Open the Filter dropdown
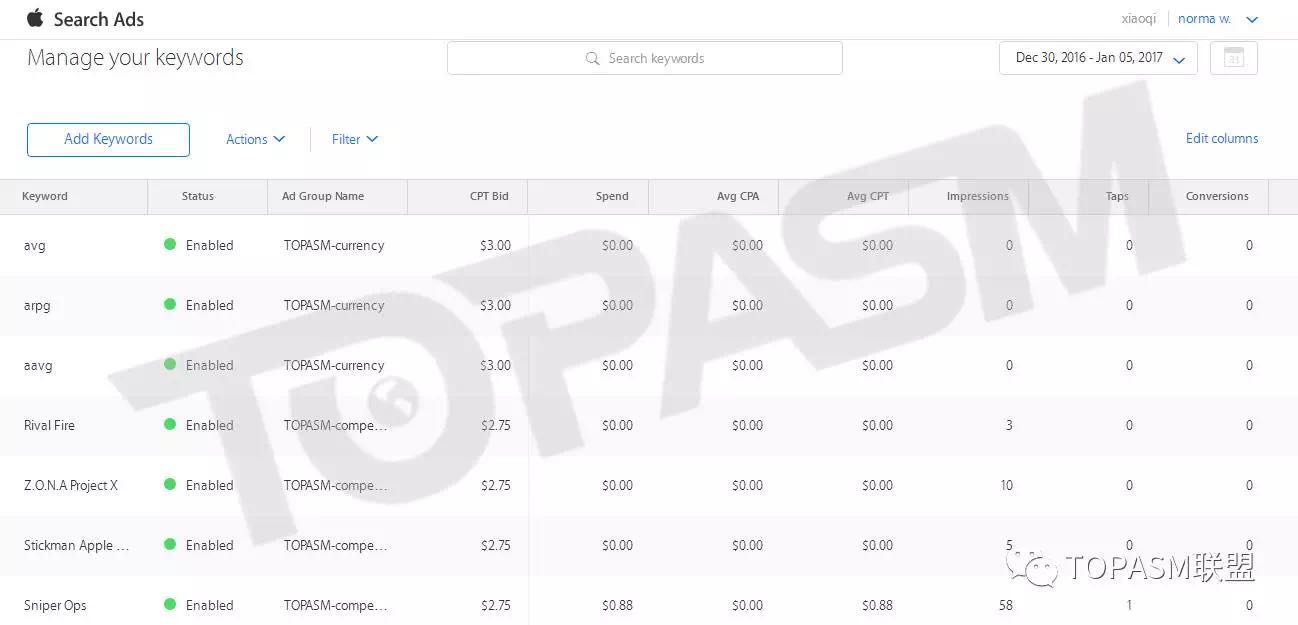This screenshot has width=1298, height=625. (355, 139)
